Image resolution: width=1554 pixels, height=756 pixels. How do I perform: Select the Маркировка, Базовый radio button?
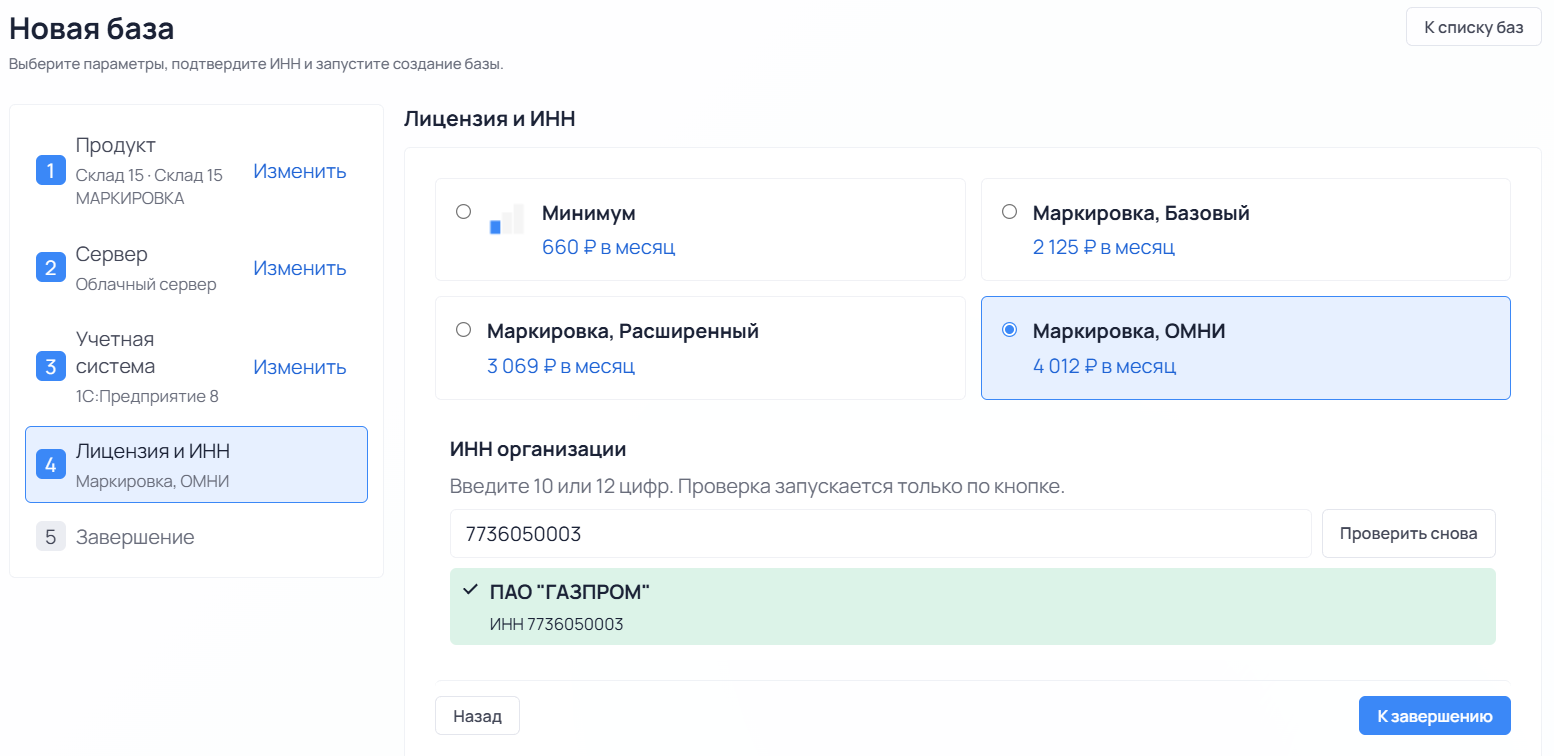[1009, 212]
